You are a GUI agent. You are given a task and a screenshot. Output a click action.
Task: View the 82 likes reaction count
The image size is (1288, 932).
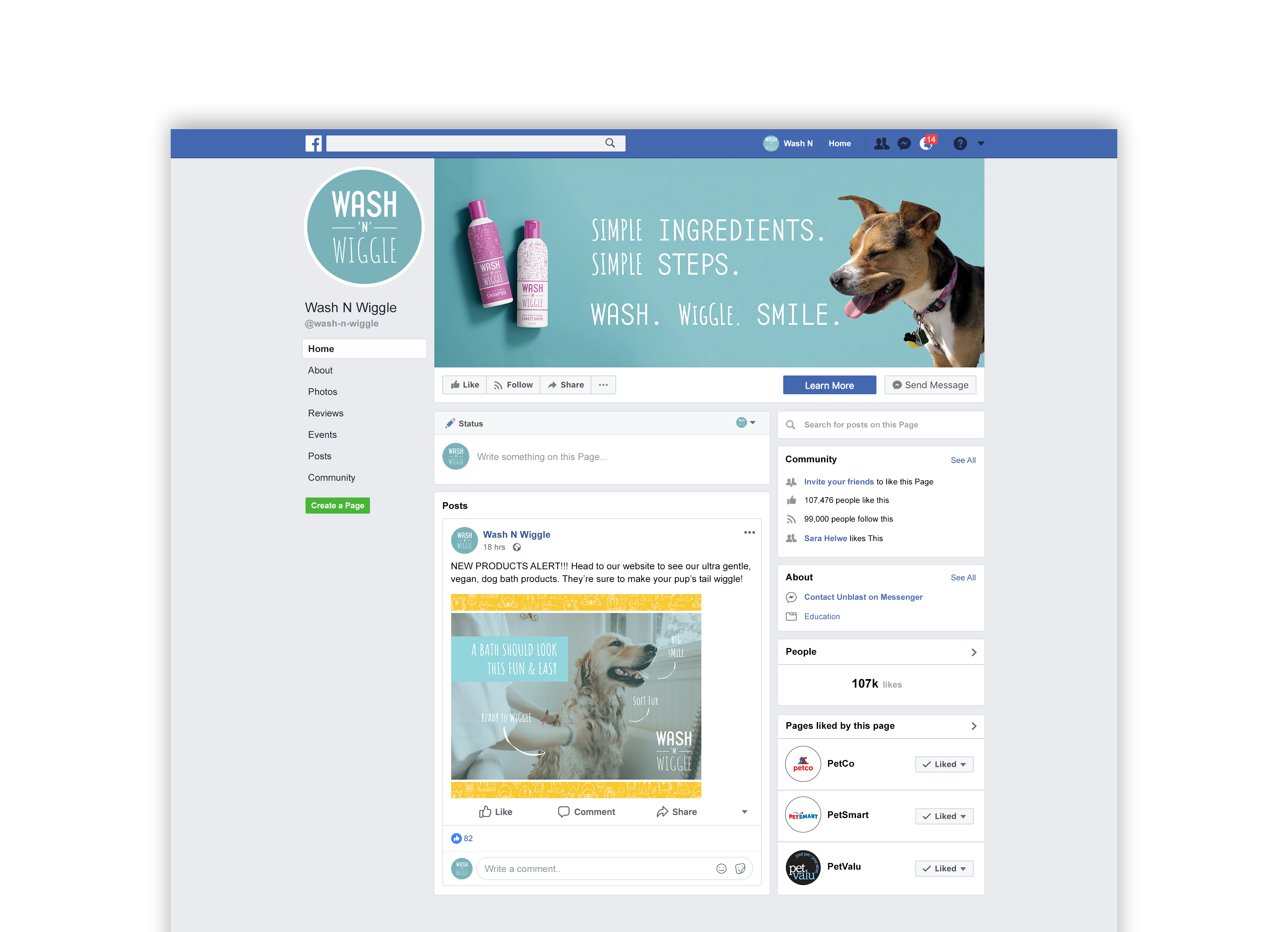(462, 838)
